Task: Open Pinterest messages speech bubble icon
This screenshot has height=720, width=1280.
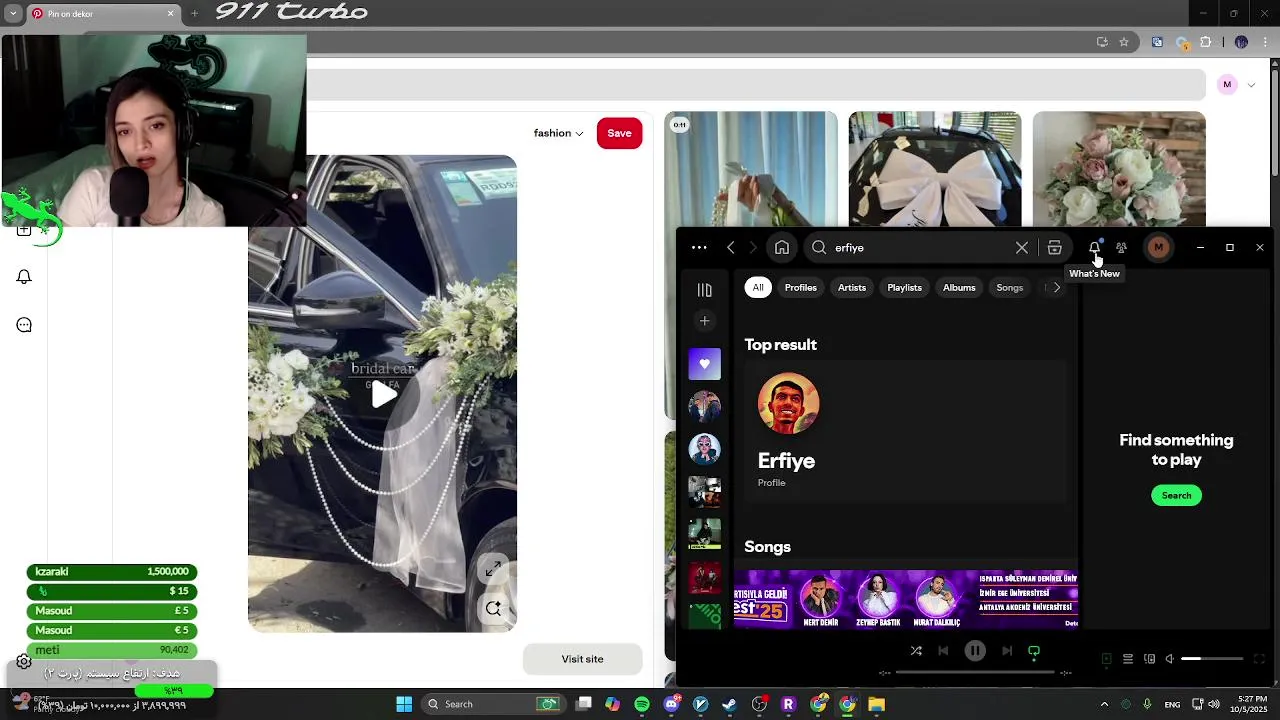Action: point(24,325)
